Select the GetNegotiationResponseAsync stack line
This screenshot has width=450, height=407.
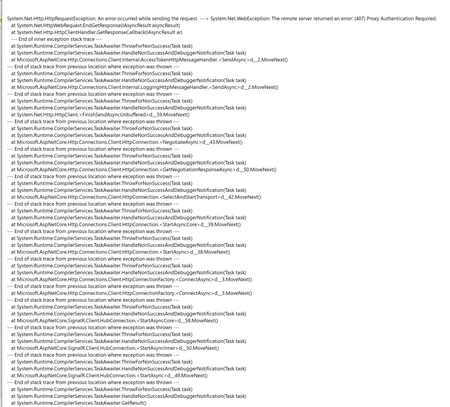144,169
